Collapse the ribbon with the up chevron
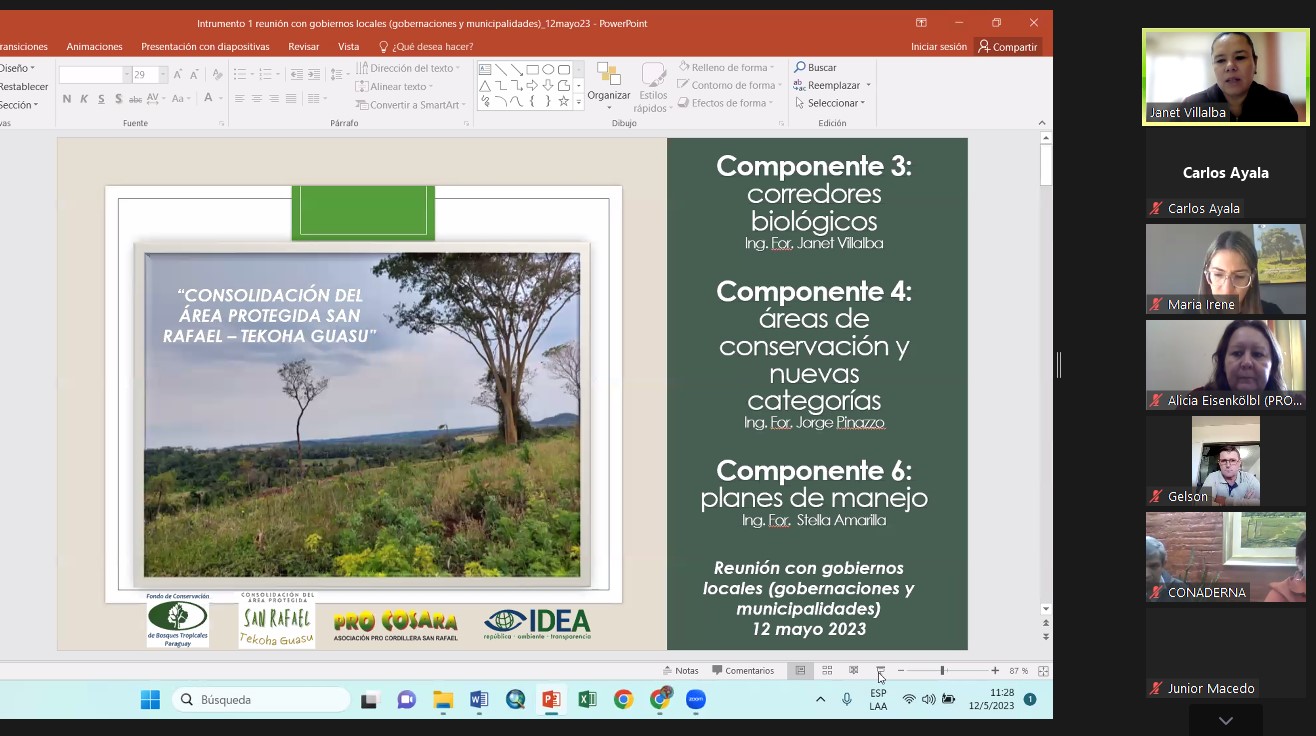The height and width of the screenshot is (736, 1316). click(1042, 123)
